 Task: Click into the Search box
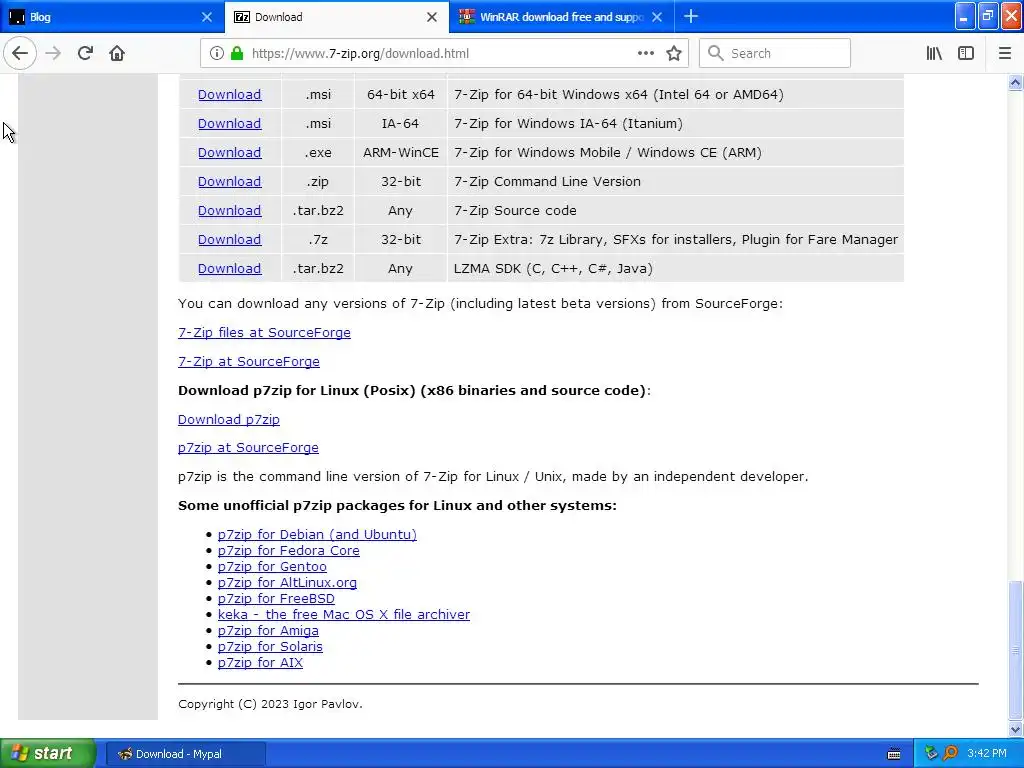[x=775, y=54]
